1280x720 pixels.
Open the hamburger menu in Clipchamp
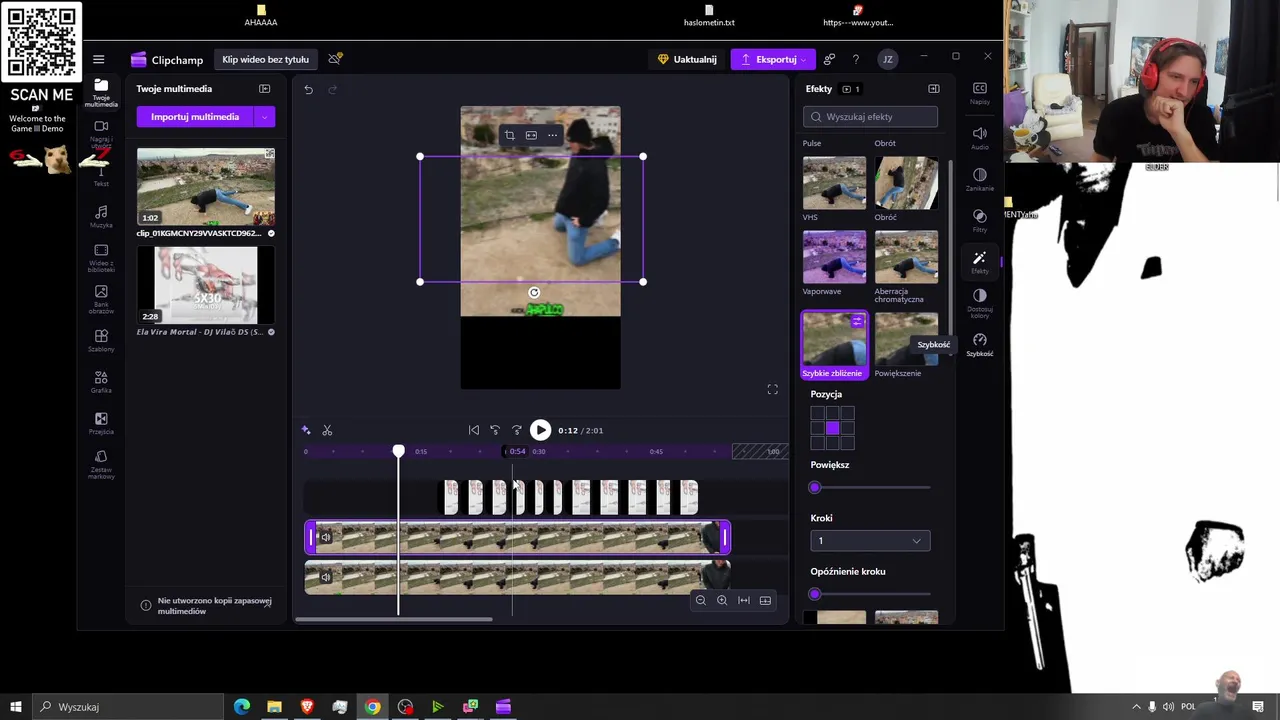tap(98, 59)
